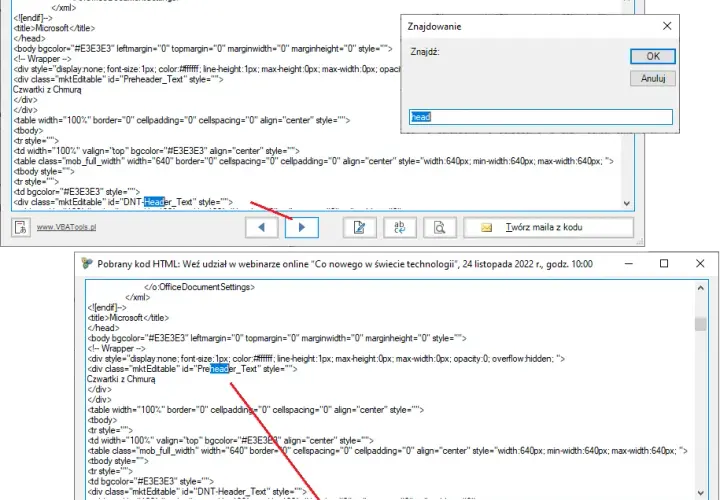Open the www.VBATools.pl link
The height and width of the screenshot is (500, 720).
pos(67,227)
